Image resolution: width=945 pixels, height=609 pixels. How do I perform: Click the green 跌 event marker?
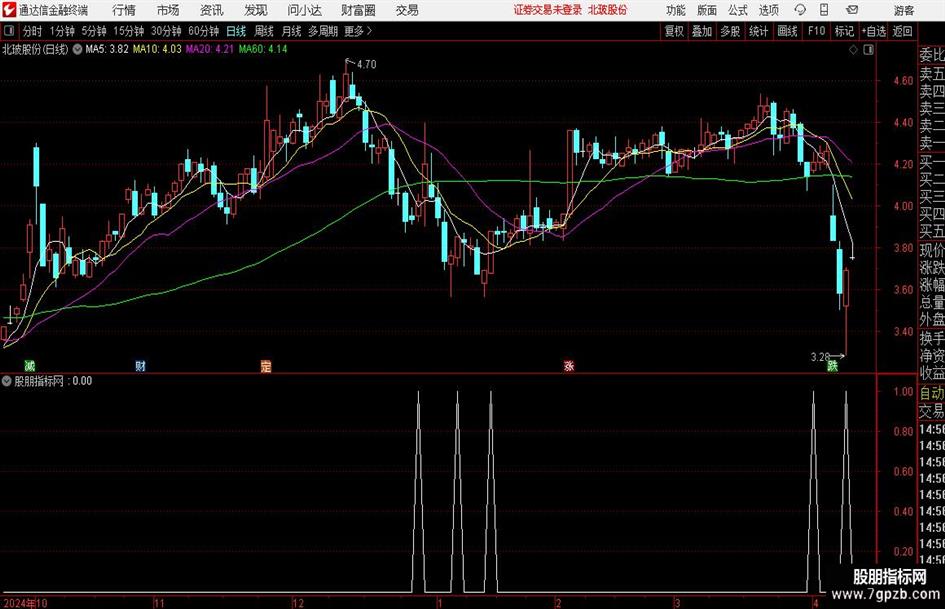click(x=832, y=365)
